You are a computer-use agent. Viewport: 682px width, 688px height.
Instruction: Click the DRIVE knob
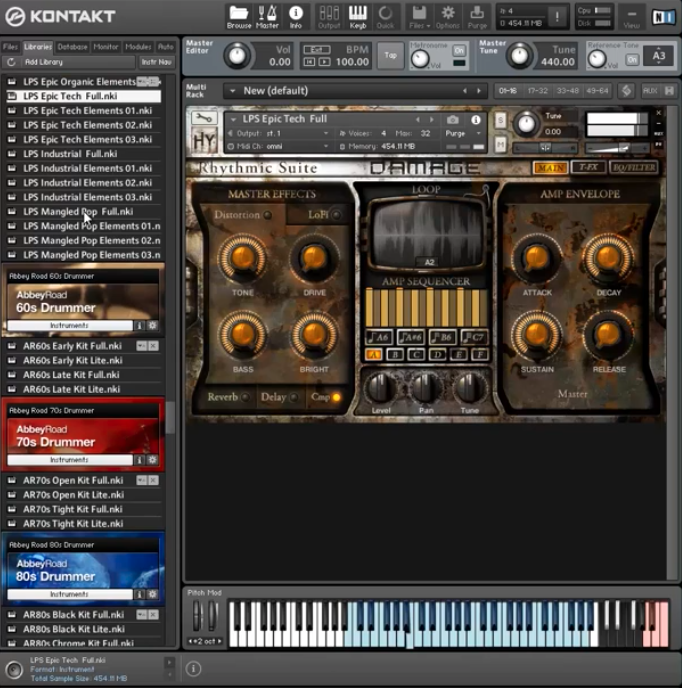pyautogui.click(x=314, y=258)
